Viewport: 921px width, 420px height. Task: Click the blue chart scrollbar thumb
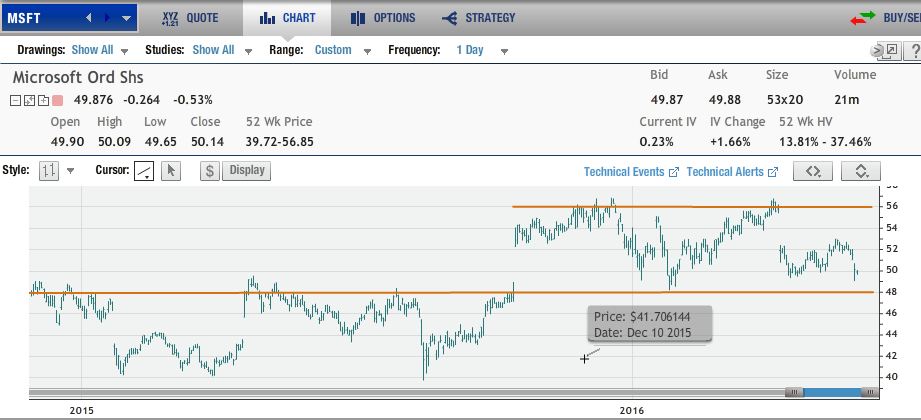tap(832, 392)
